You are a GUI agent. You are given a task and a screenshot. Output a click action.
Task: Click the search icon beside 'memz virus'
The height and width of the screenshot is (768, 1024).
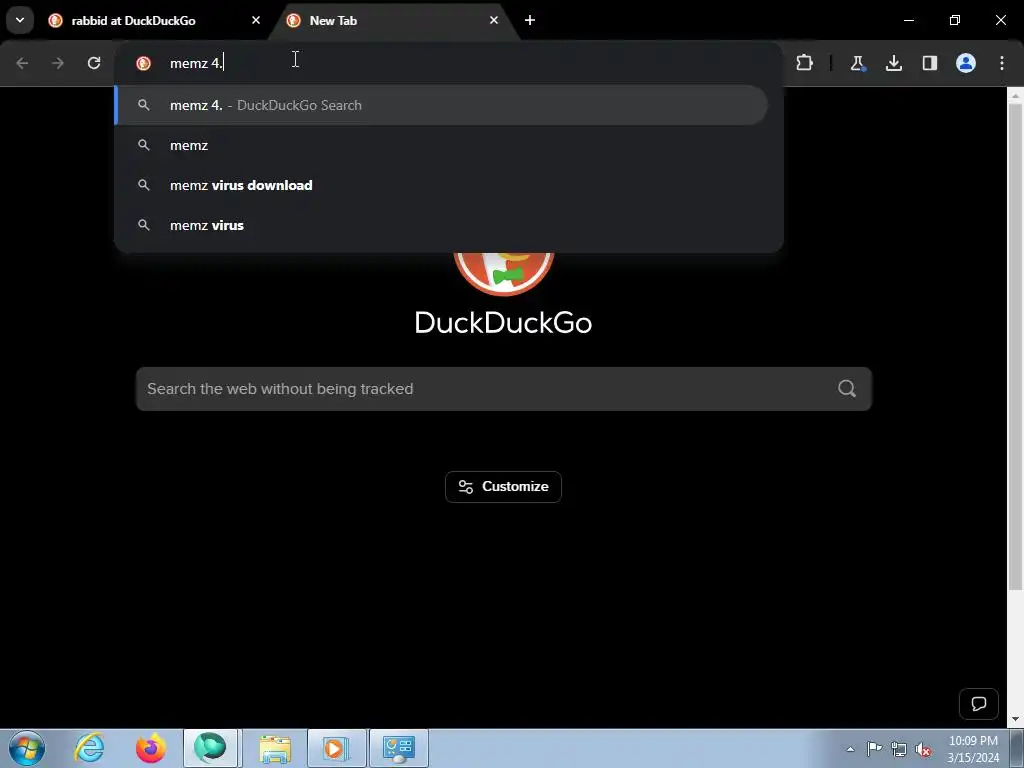144,225
